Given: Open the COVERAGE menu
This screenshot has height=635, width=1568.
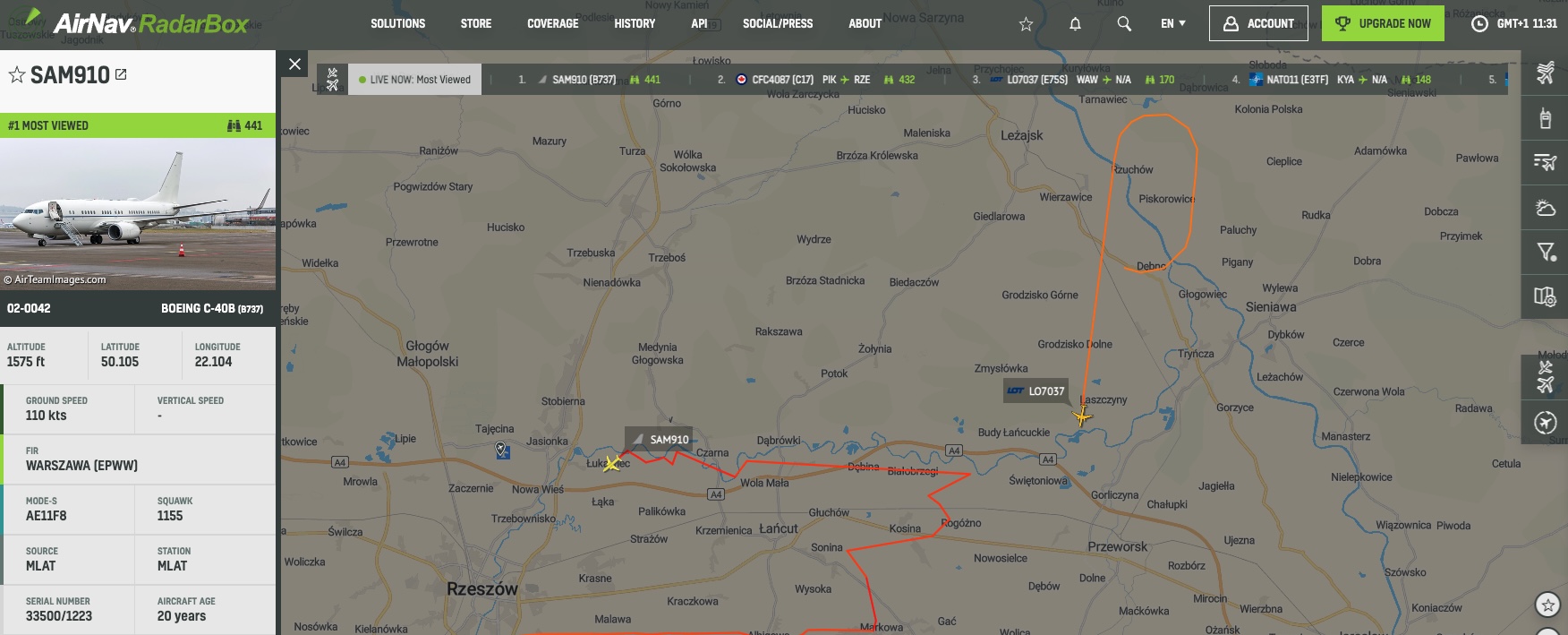Looking at the screenshot, I should [x=553, y=23].
